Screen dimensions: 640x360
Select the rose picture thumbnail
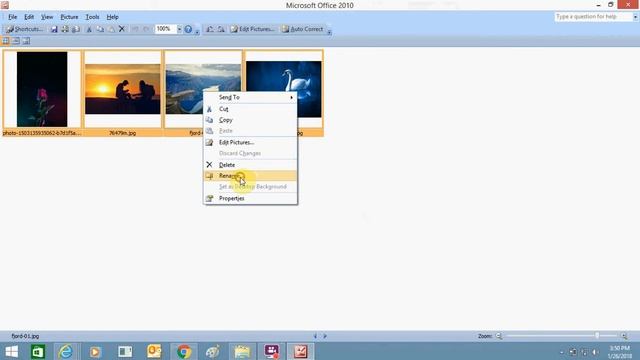(x=42, y=89)
